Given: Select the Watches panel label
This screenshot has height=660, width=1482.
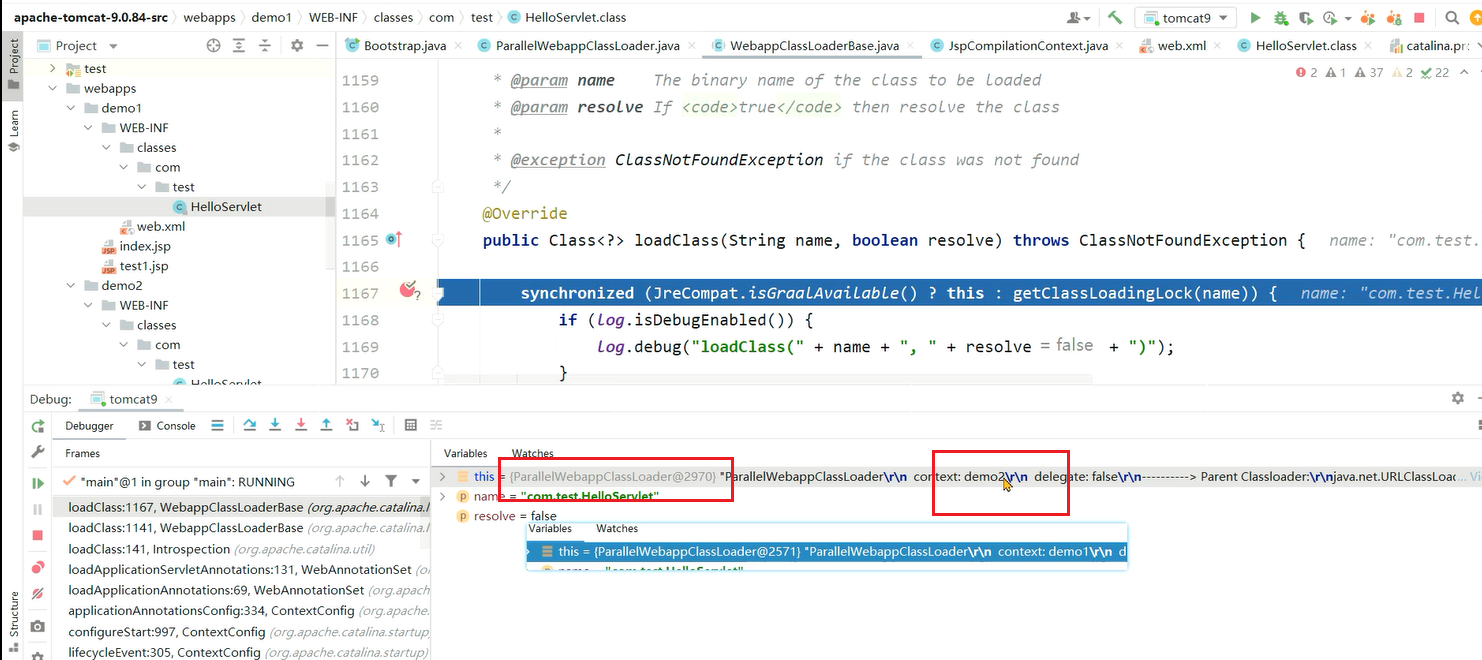Looking at the screenshot, I should [532, 454].
